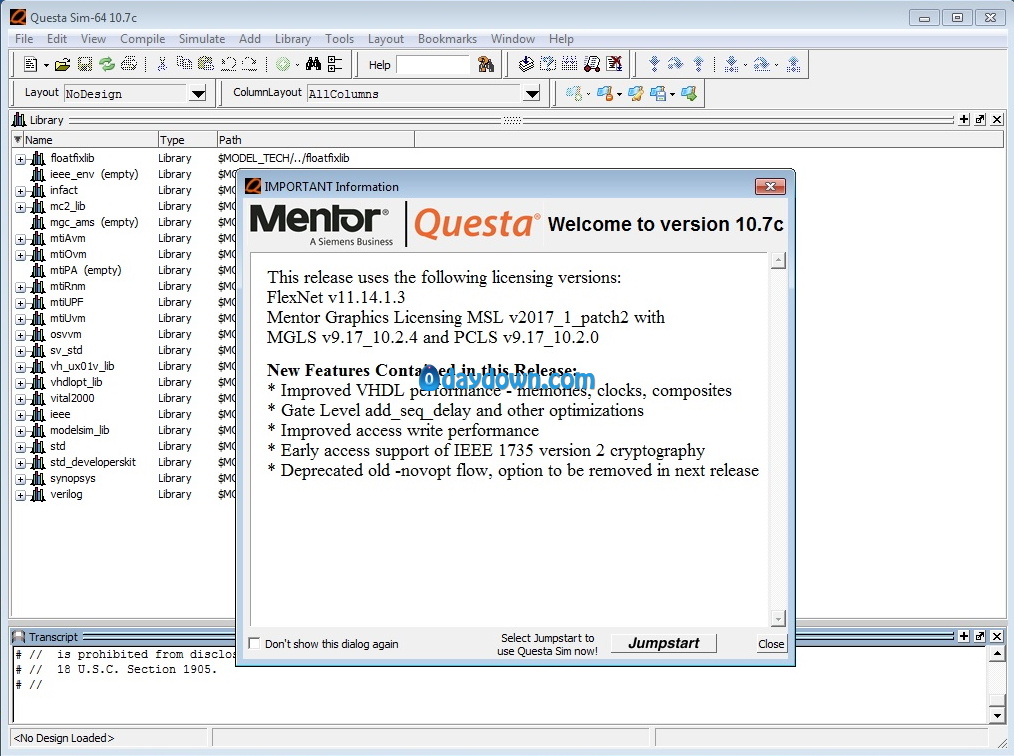Expand the ieee library node
The height and width of the screenshot is (756, 1014).
pyautogui.click(x=21, y=415)
